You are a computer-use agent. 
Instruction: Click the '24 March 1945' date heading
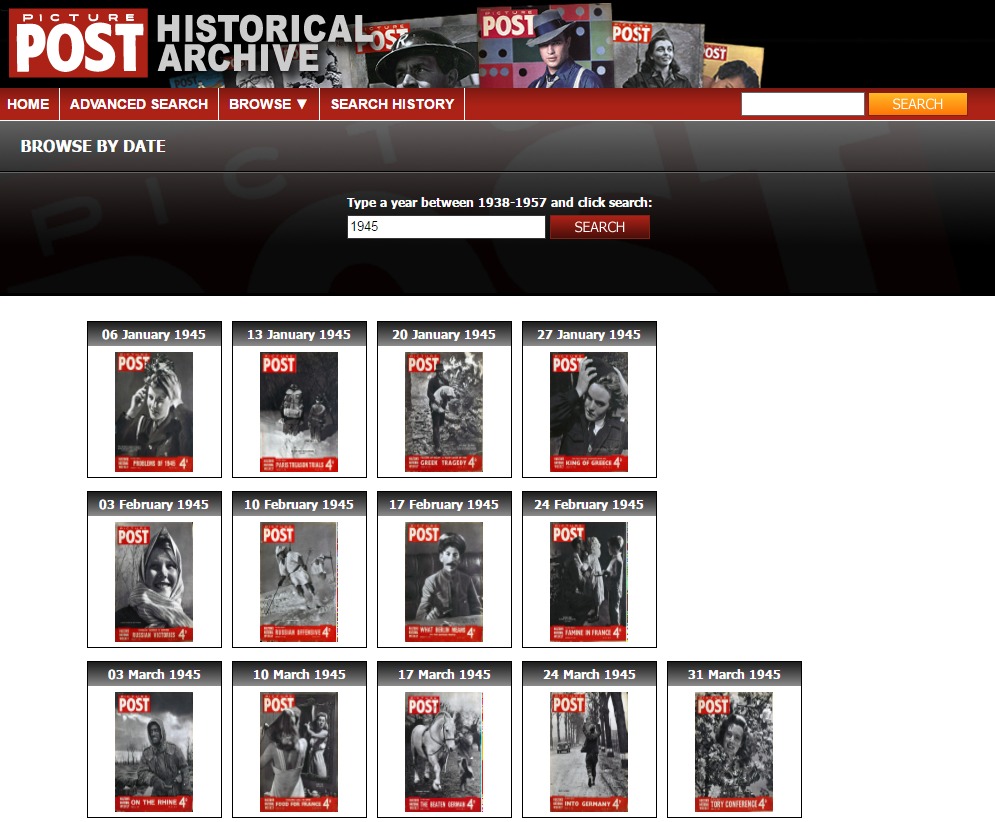[x=589, y=675]
